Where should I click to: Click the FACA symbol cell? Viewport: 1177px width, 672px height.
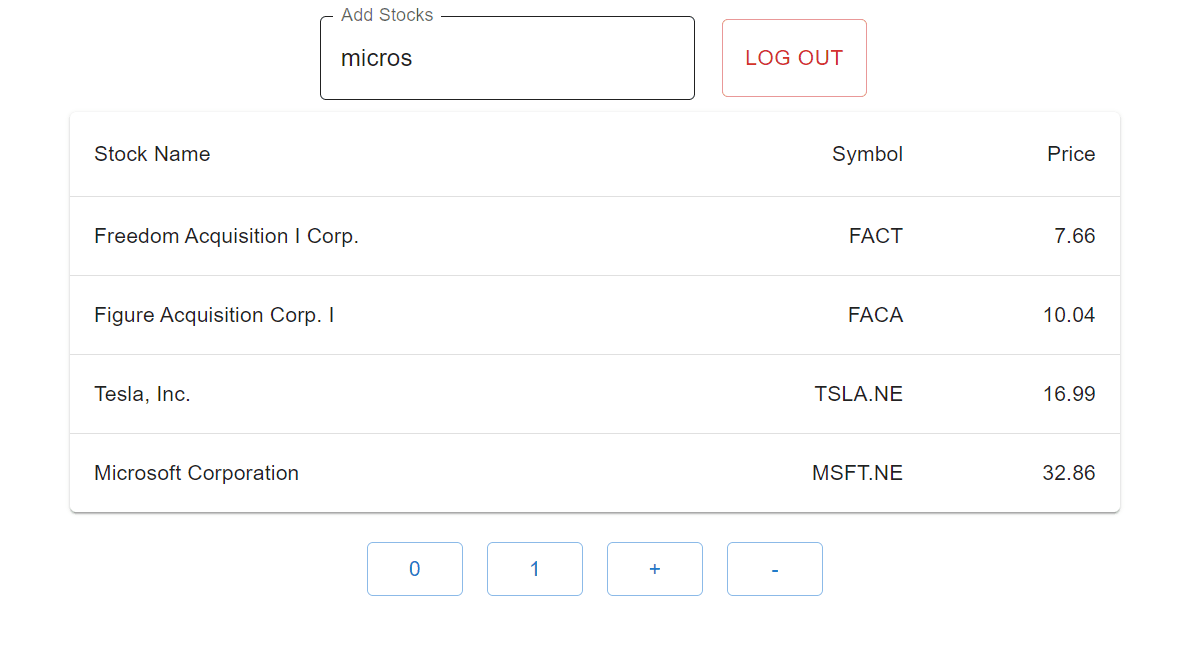(x=875, y=315)
